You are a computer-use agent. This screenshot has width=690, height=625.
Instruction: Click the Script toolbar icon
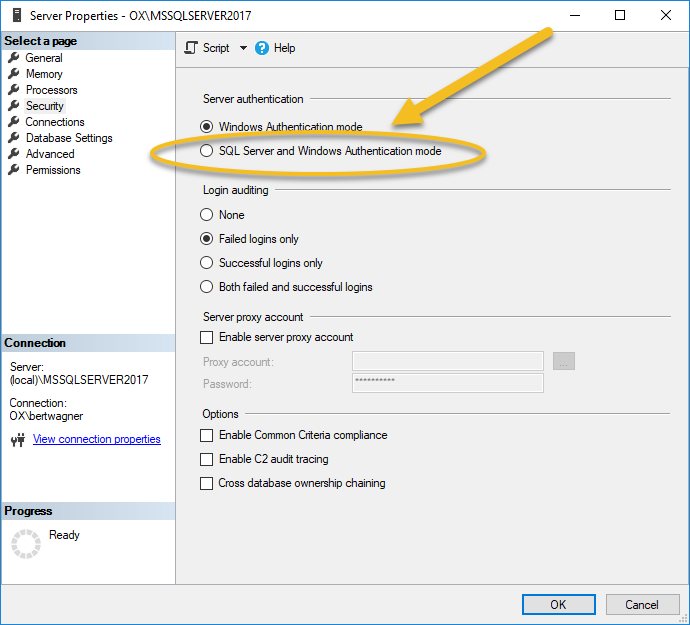click(192, 48)
